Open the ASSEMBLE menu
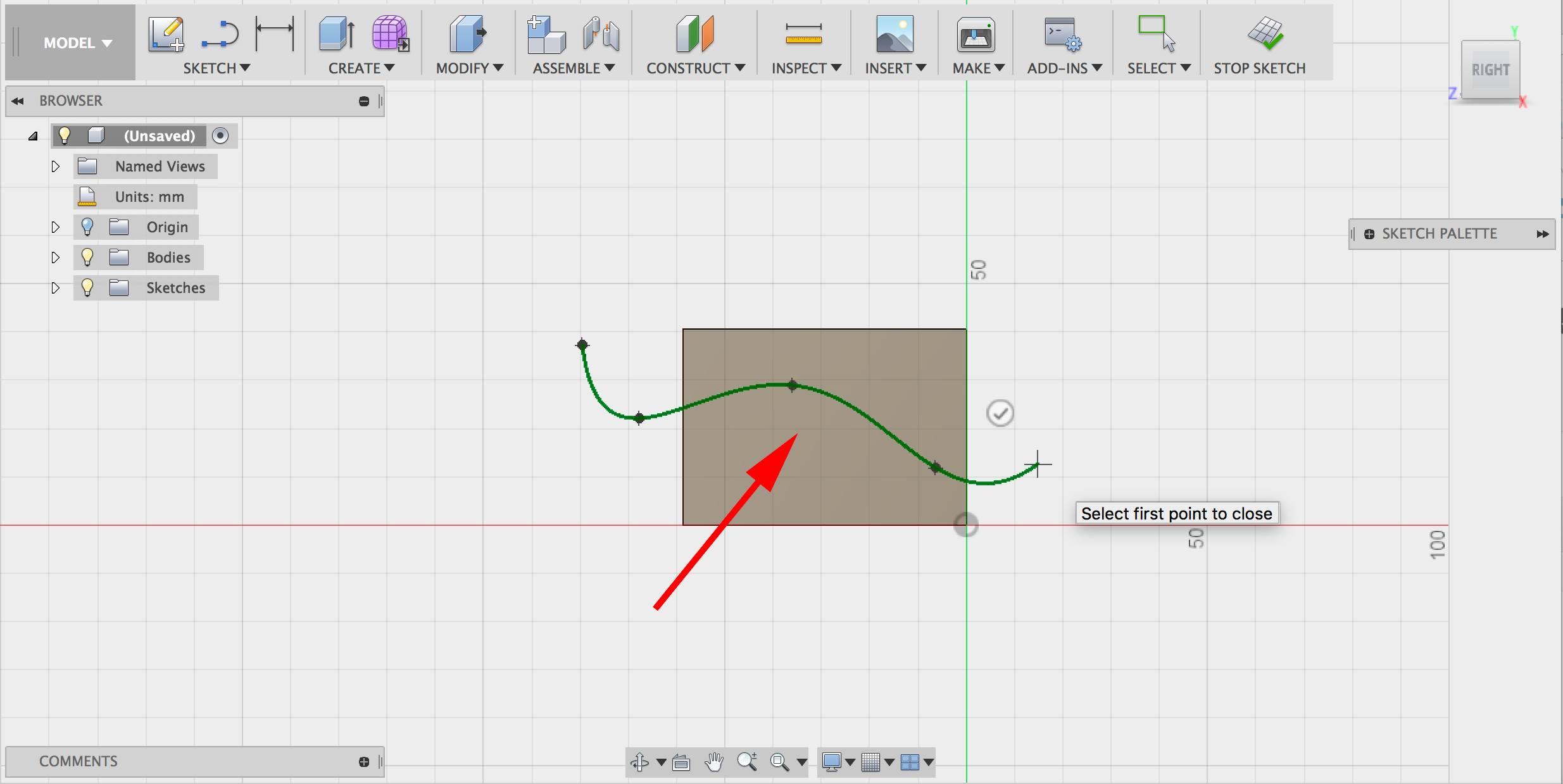Image resolution: width=1563 pixels, height=784 pixels. point(574,68)
